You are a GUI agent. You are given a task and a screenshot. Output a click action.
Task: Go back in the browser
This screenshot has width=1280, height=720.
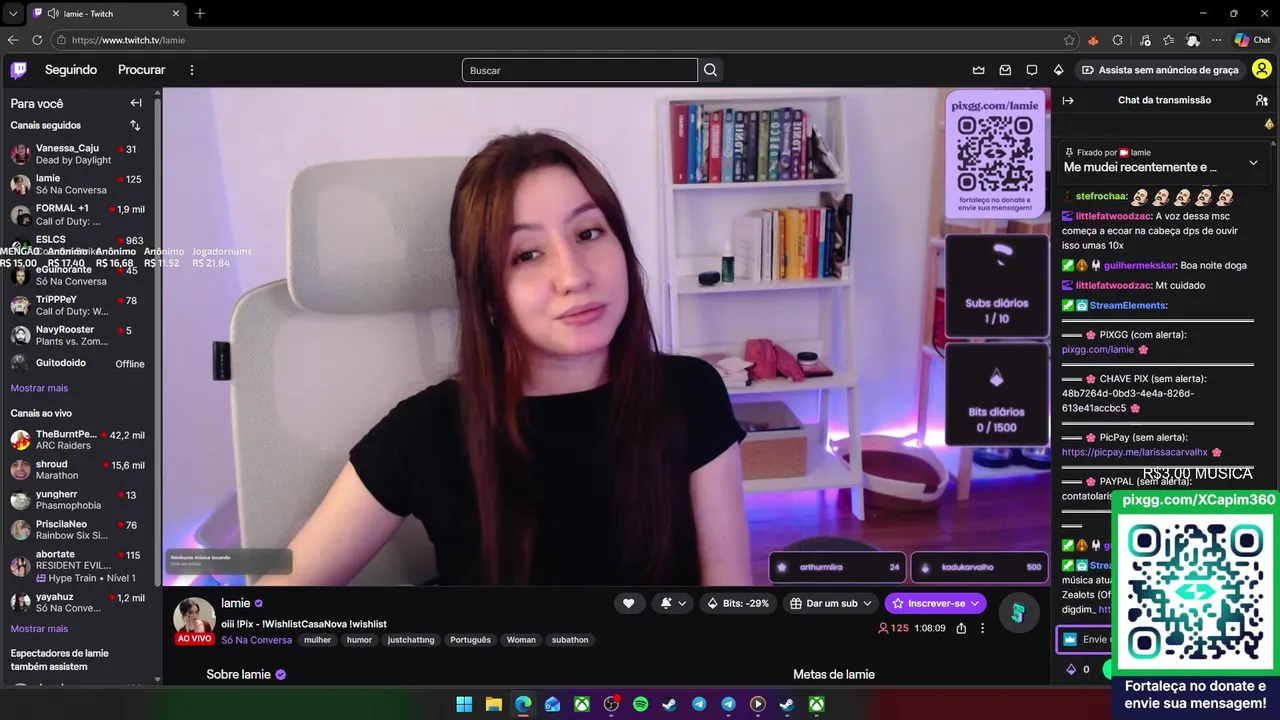pyautogui.click(x=13, y=40)
